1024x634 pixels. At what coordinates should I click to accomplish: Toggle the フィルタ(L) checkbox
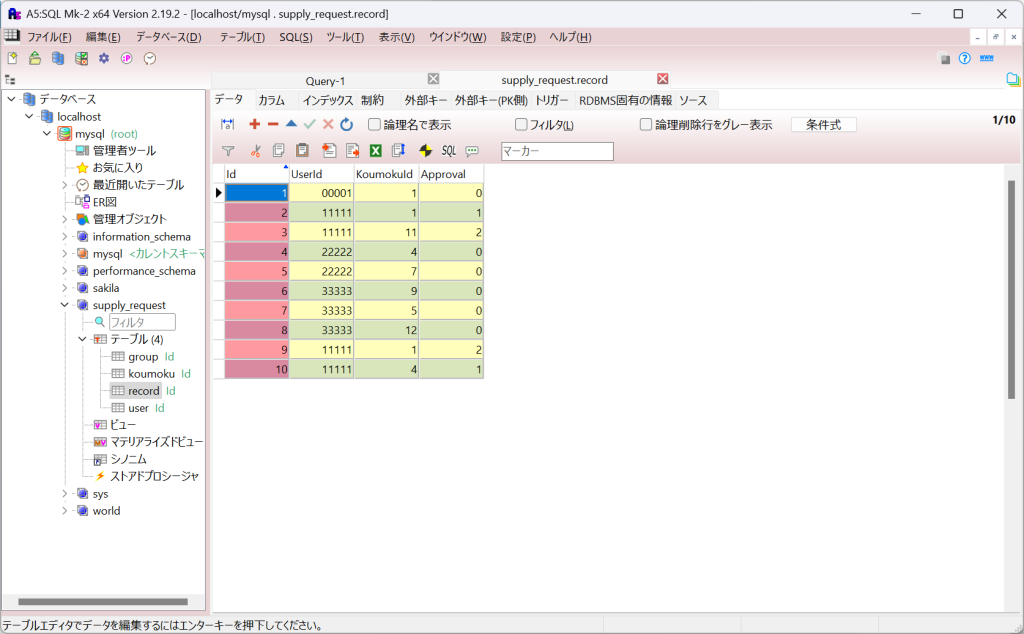[521, 125]
